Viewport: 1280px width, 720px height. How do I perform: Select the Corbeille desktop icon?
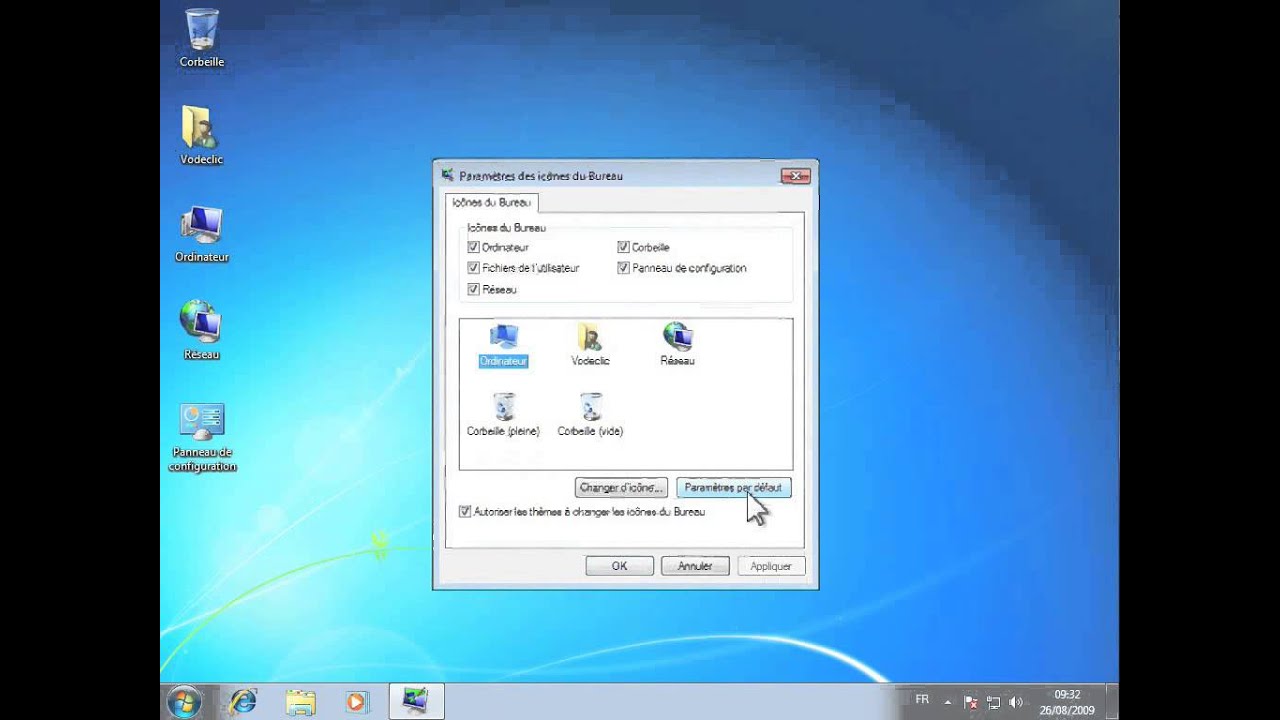202,38
